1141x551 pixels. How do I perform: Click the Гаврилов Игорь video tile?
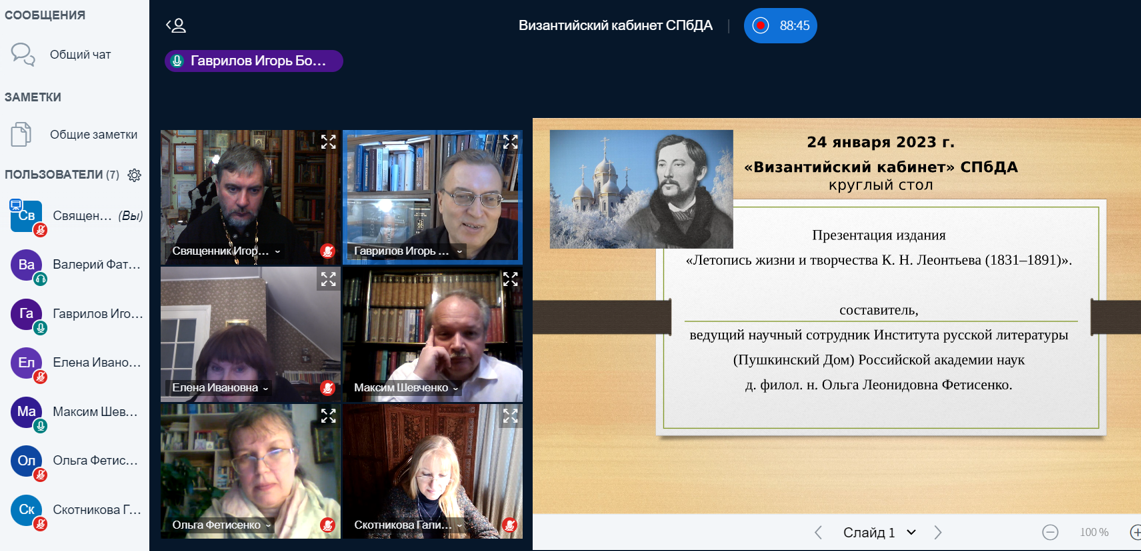pos(432,197)
